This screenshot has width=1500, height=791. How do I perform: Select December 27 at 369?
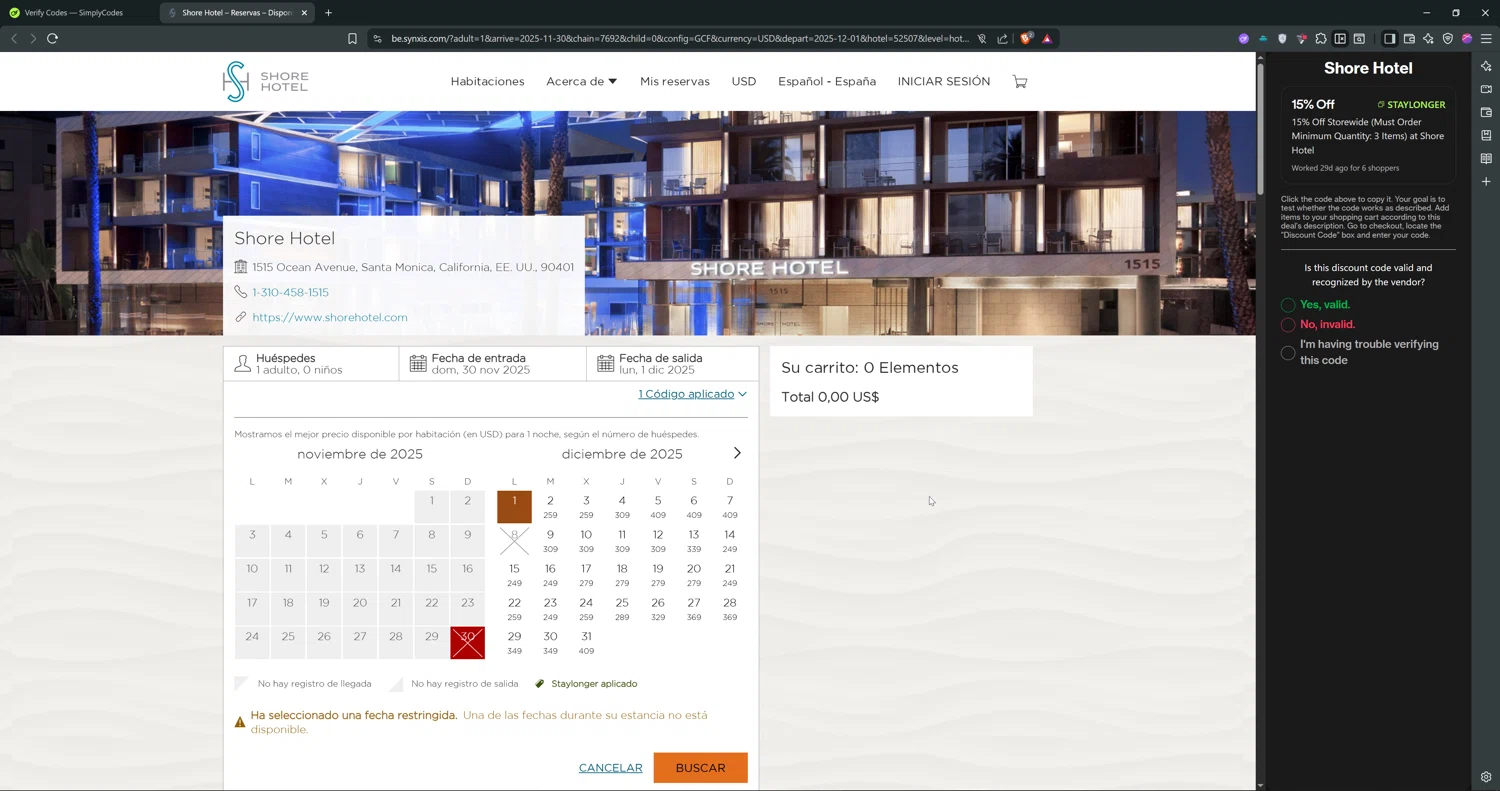(694, 608)
